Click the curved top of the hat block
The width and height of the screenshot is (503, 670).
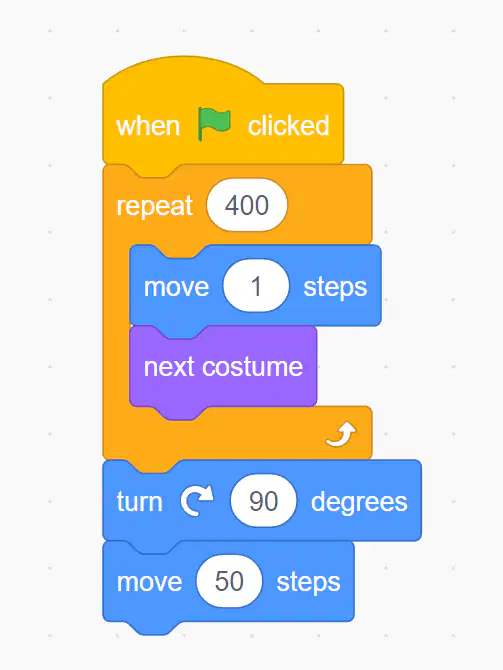click(184, 69)
